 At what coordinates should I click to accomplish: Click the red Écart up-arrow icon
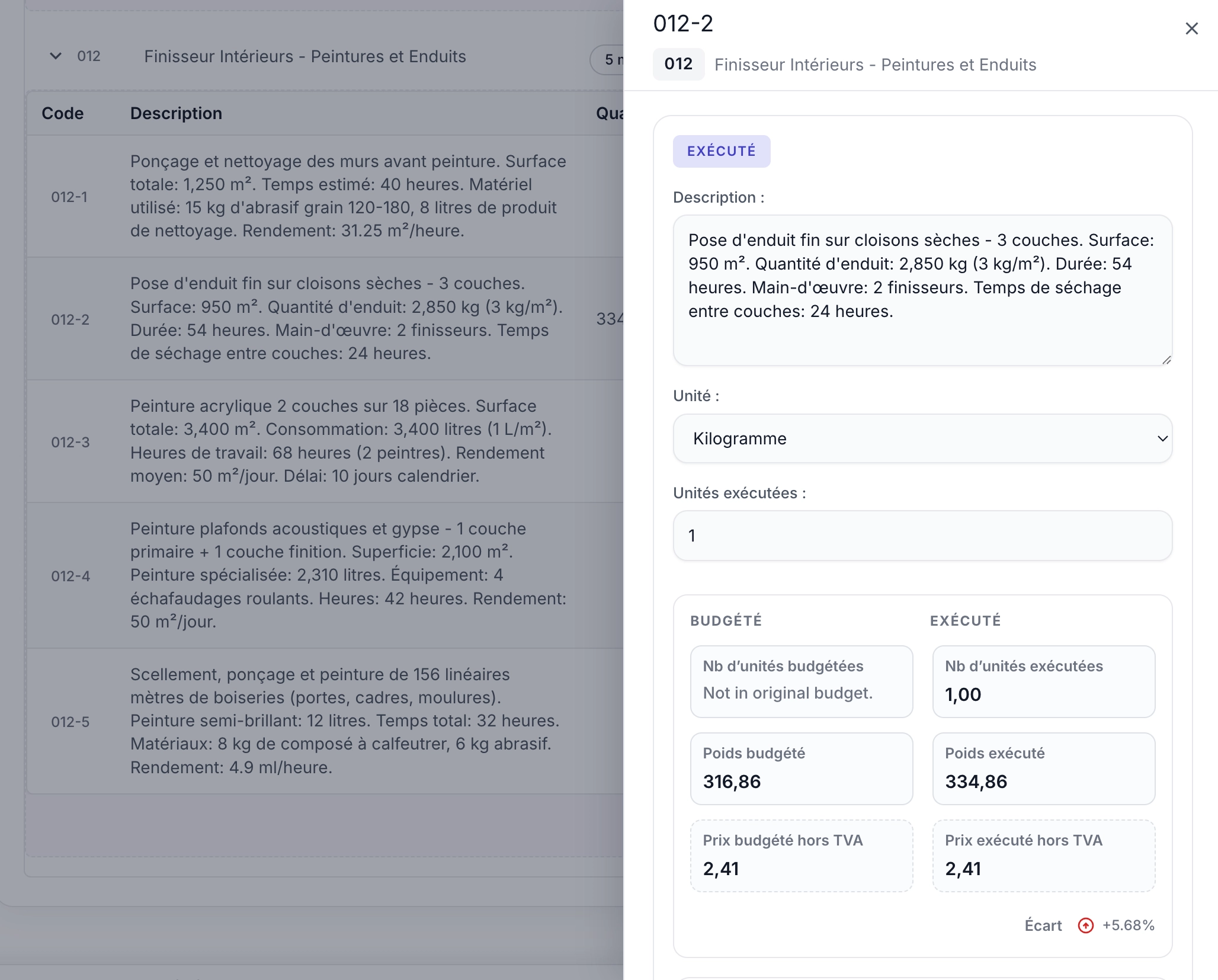pos(1085,925)
